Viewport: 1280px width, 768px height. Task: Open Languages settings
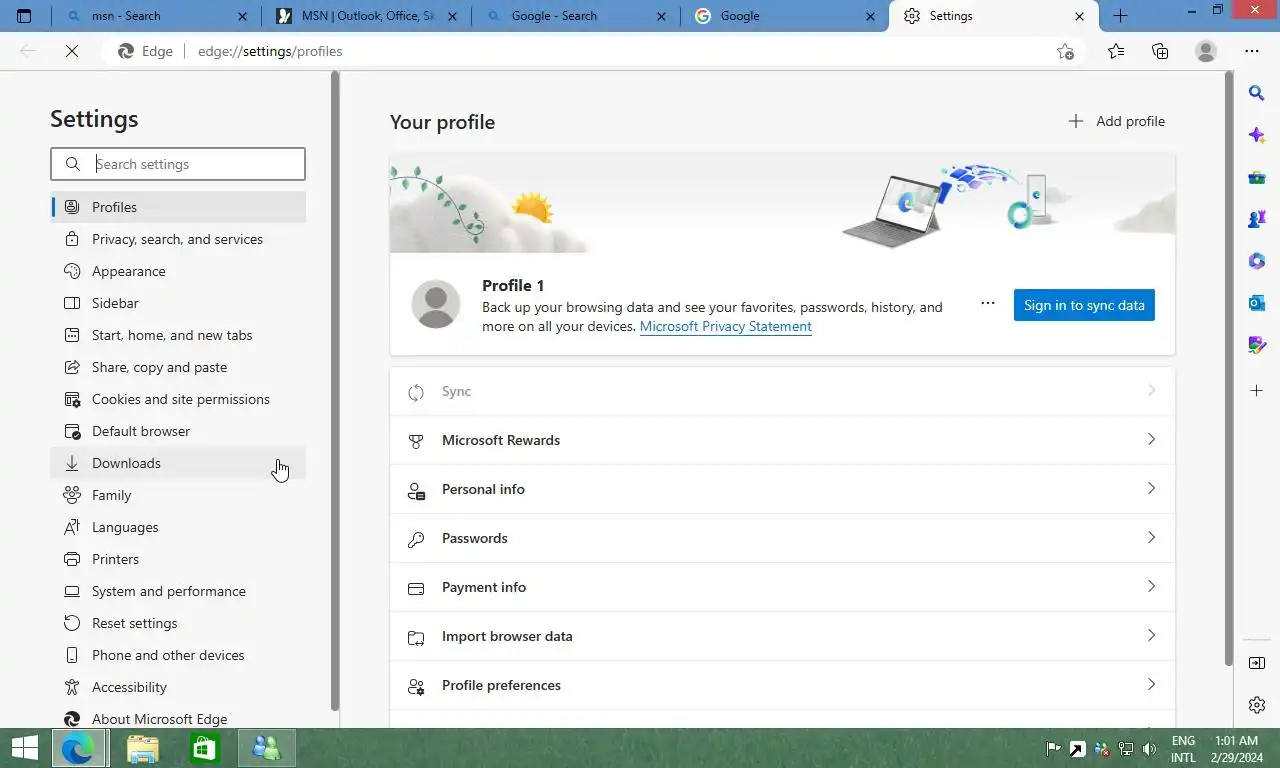[178, 527]
